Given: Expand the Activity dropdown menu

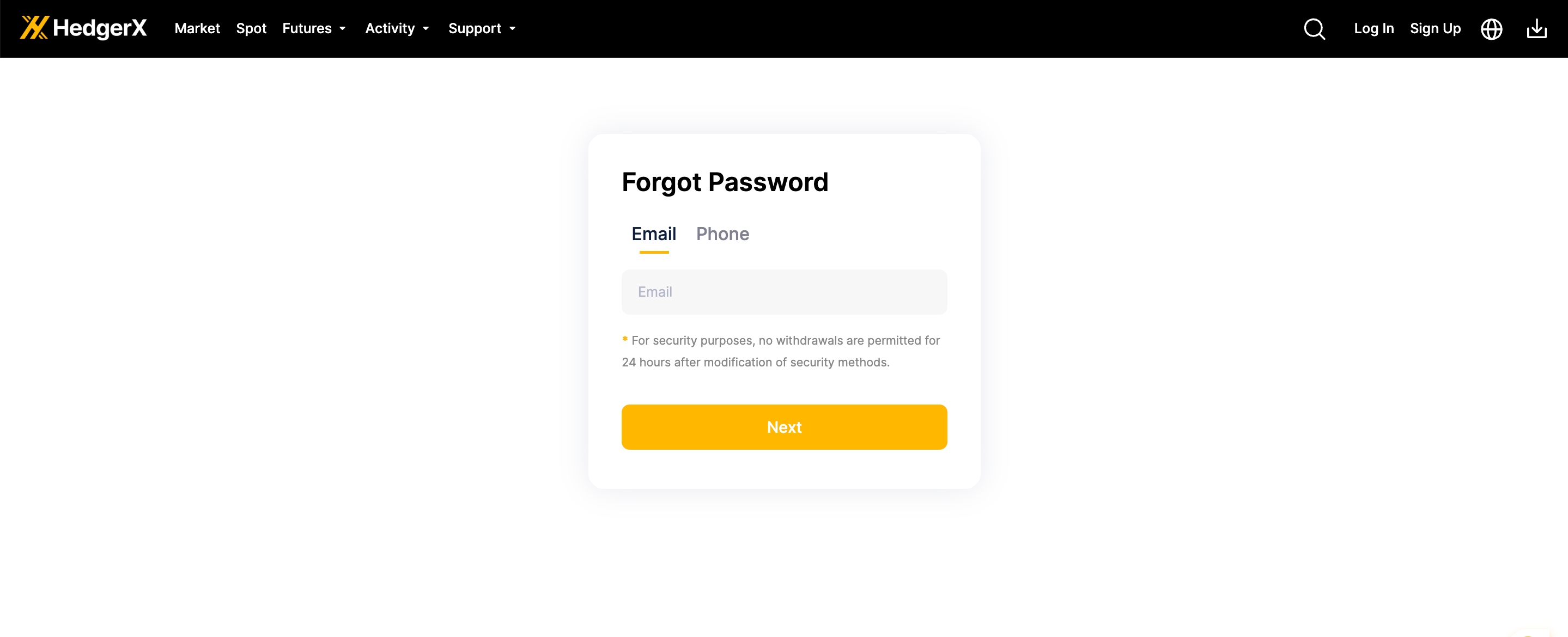Looking at the screenshot, I should pyautogui.click(x=390, y=29).
